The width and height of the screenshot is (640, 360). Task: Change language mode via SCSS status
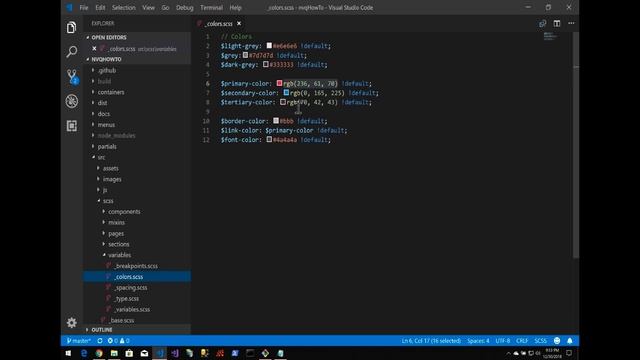pyautogui.click(x=540, y=341)
